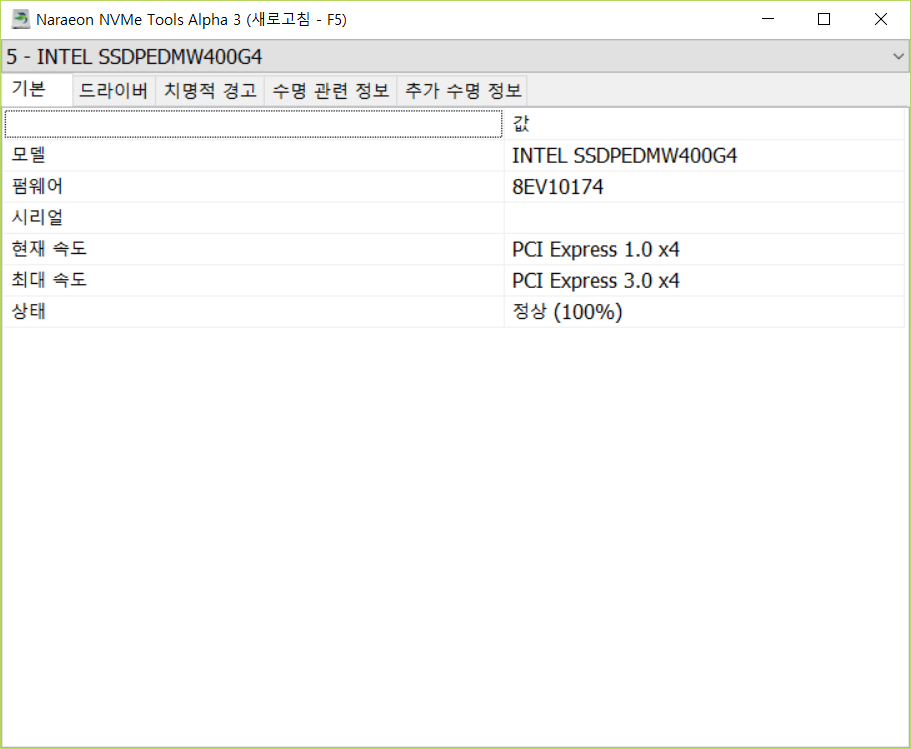Click the empty first column header
This screenshot has width=911, height=749.
click(x=253, y=124)
